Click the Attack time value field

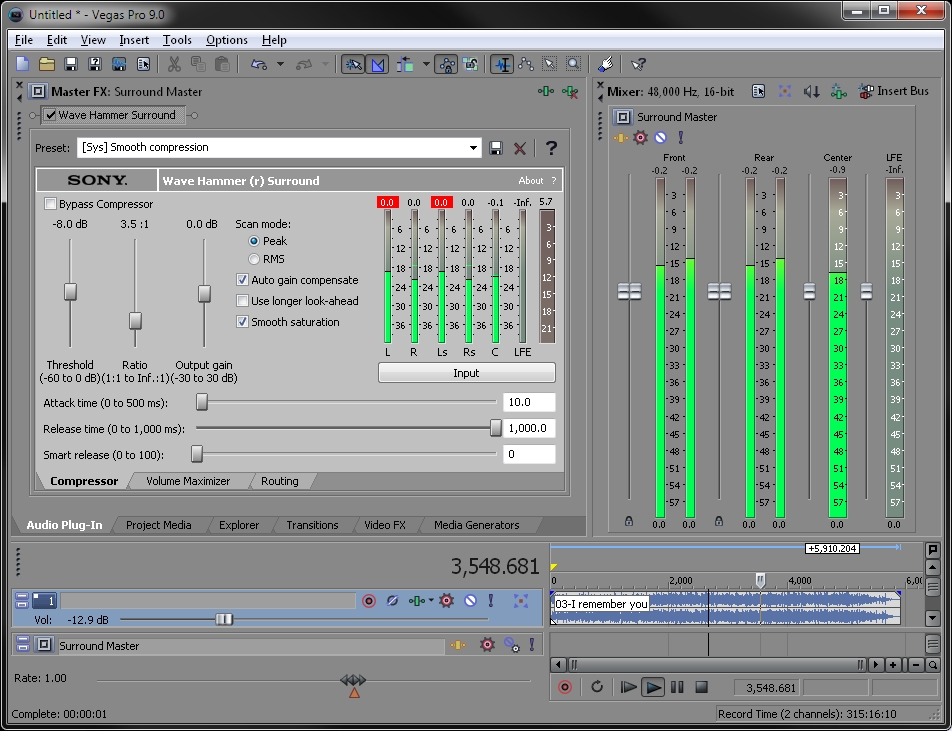pyautogui.click(x=529, y=402)
